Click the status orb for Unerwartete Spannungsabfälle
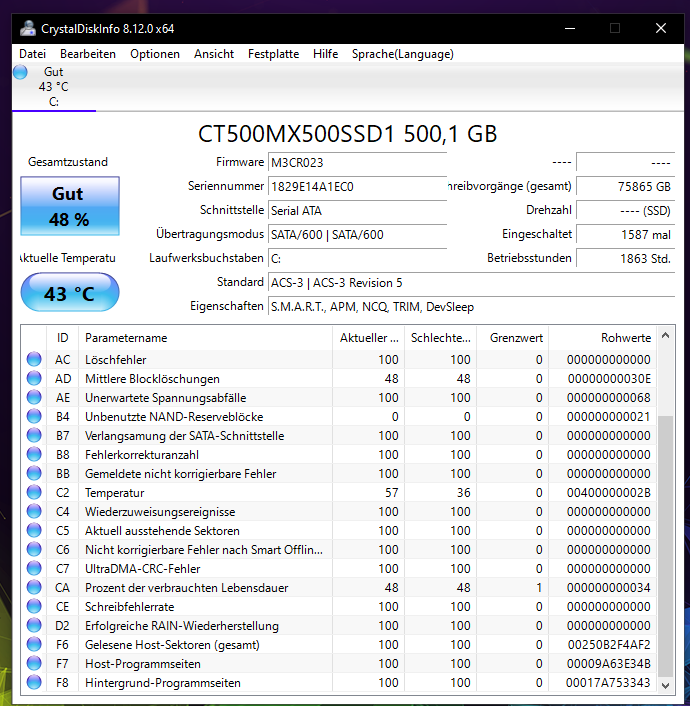This screenshot has width=690, height=706. point(34,397)
